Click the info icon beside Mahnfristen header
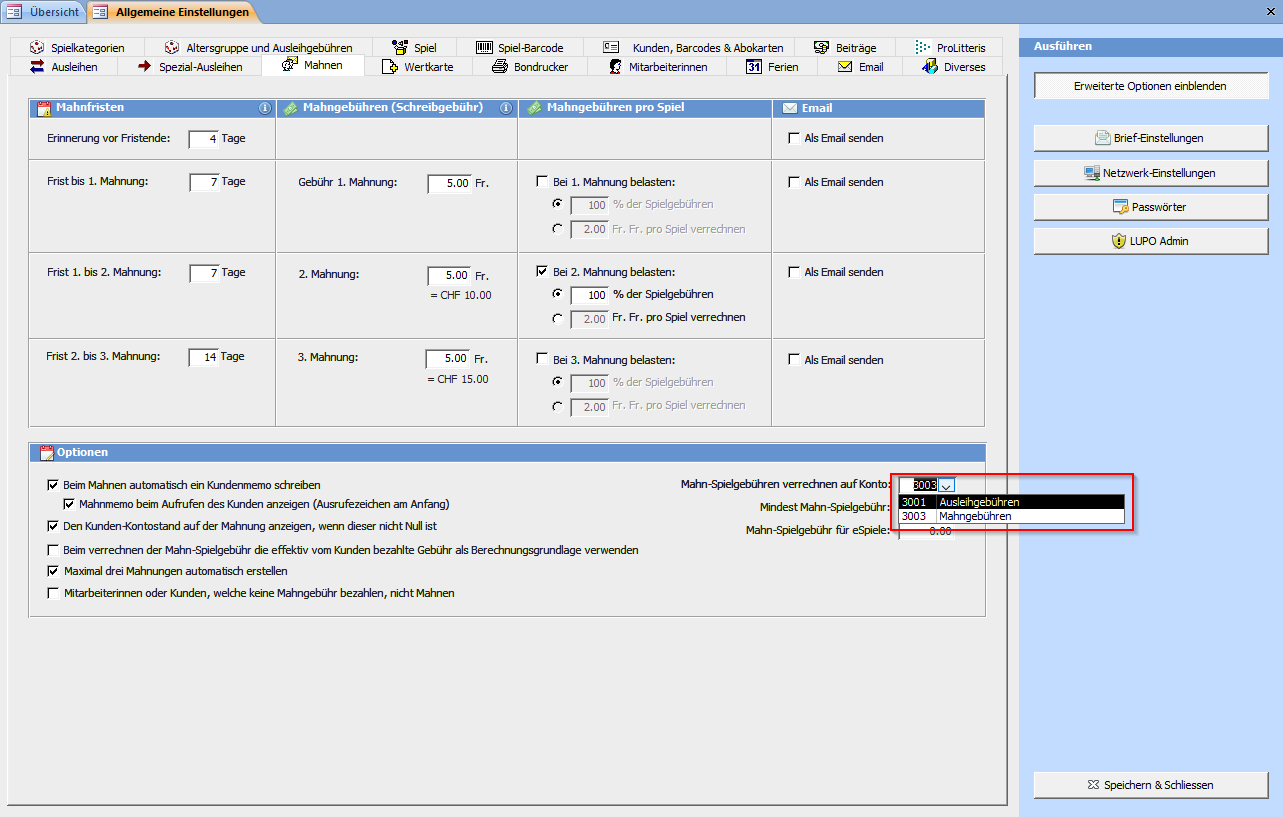This screenshot has height=817, width=1283. click(x=265, y=108)
